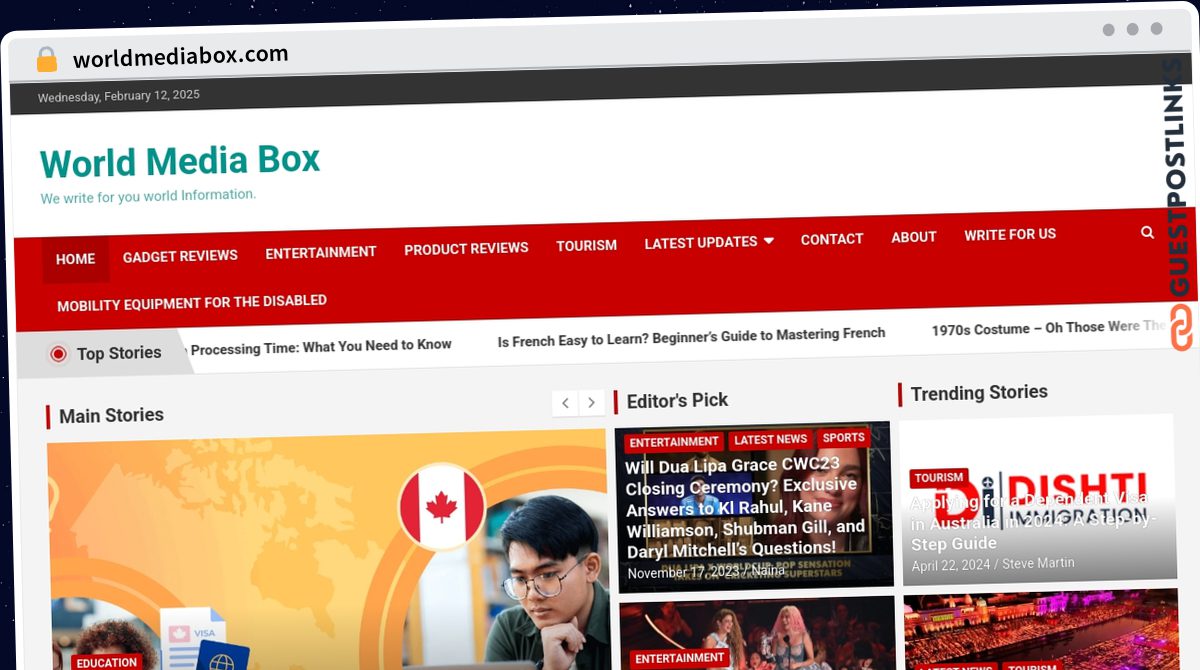The width and height of the screenshot is (1200, 670).
Task: Click the Trending Stories heading
Action: (x=979, y=393)
